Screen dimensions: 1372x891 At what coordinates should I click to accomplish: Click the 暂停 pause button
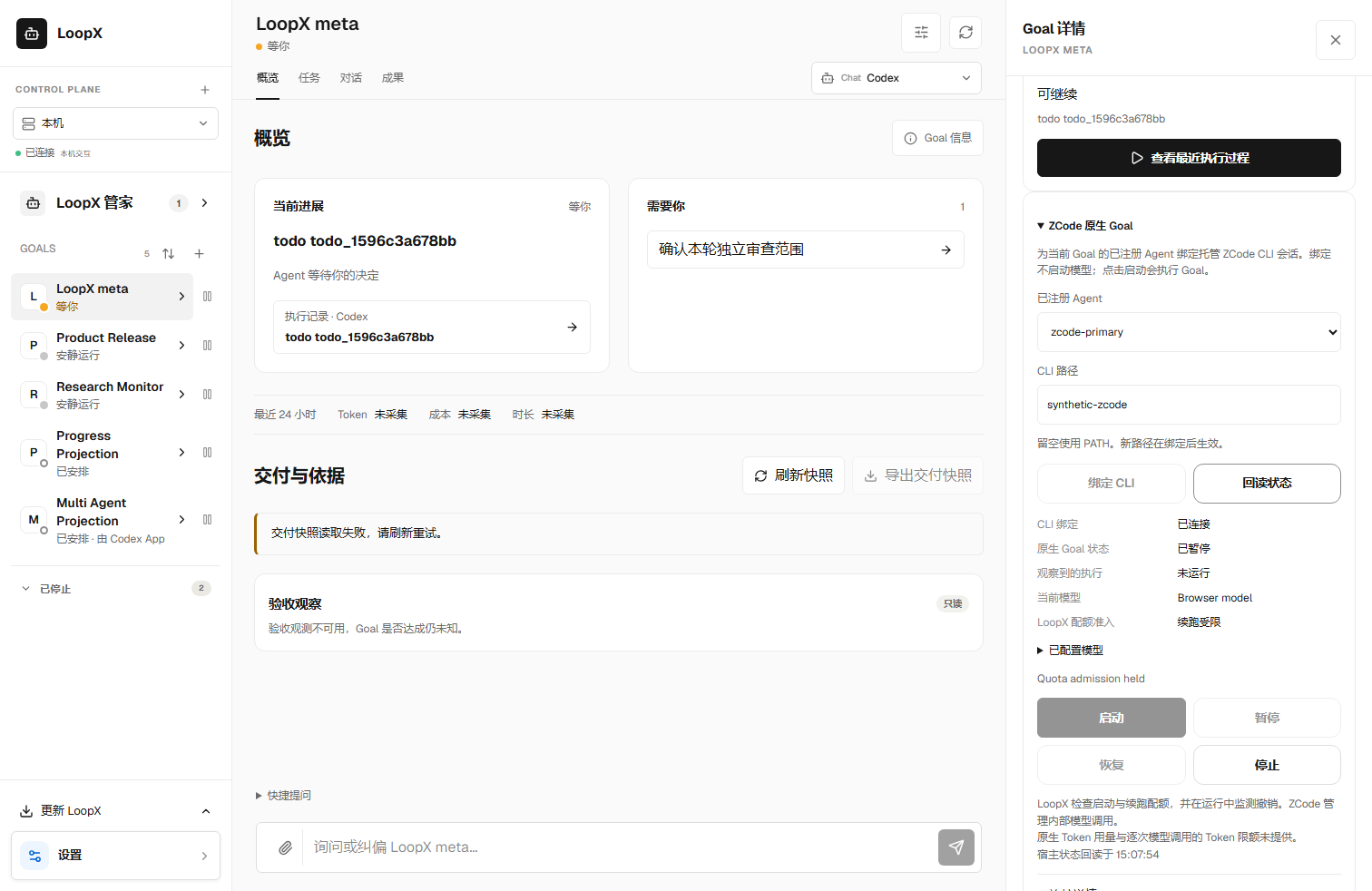1267,718
